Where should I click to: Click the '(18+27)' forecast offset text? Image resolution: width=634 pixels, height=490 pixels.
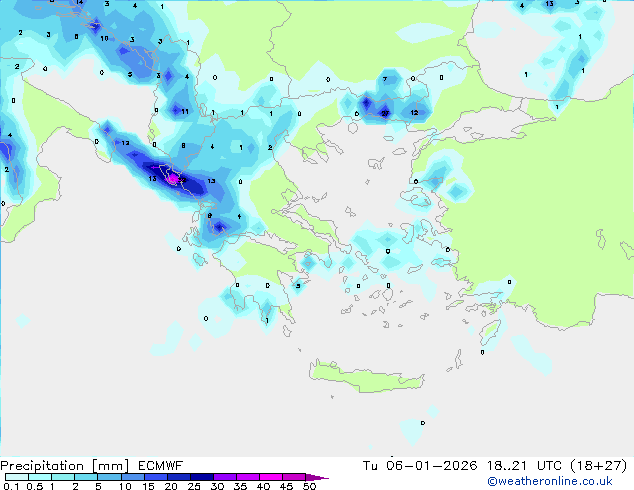pos(598,466)
